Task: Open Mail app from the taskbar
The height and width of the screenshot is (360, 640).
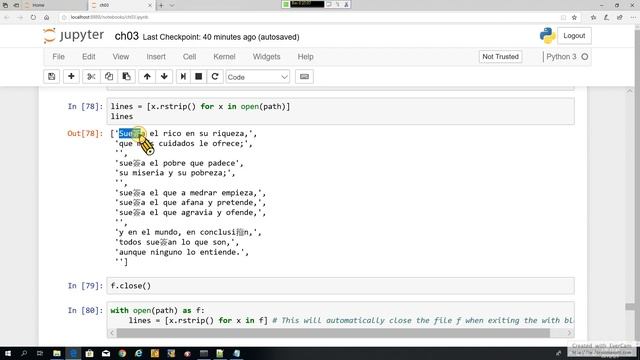Action: 106,353
